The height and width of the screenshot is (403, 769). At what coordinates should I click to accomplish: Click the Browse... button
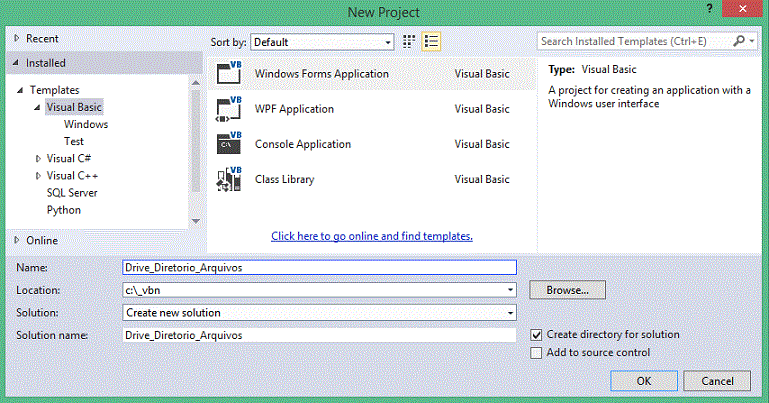coord(567,290)
